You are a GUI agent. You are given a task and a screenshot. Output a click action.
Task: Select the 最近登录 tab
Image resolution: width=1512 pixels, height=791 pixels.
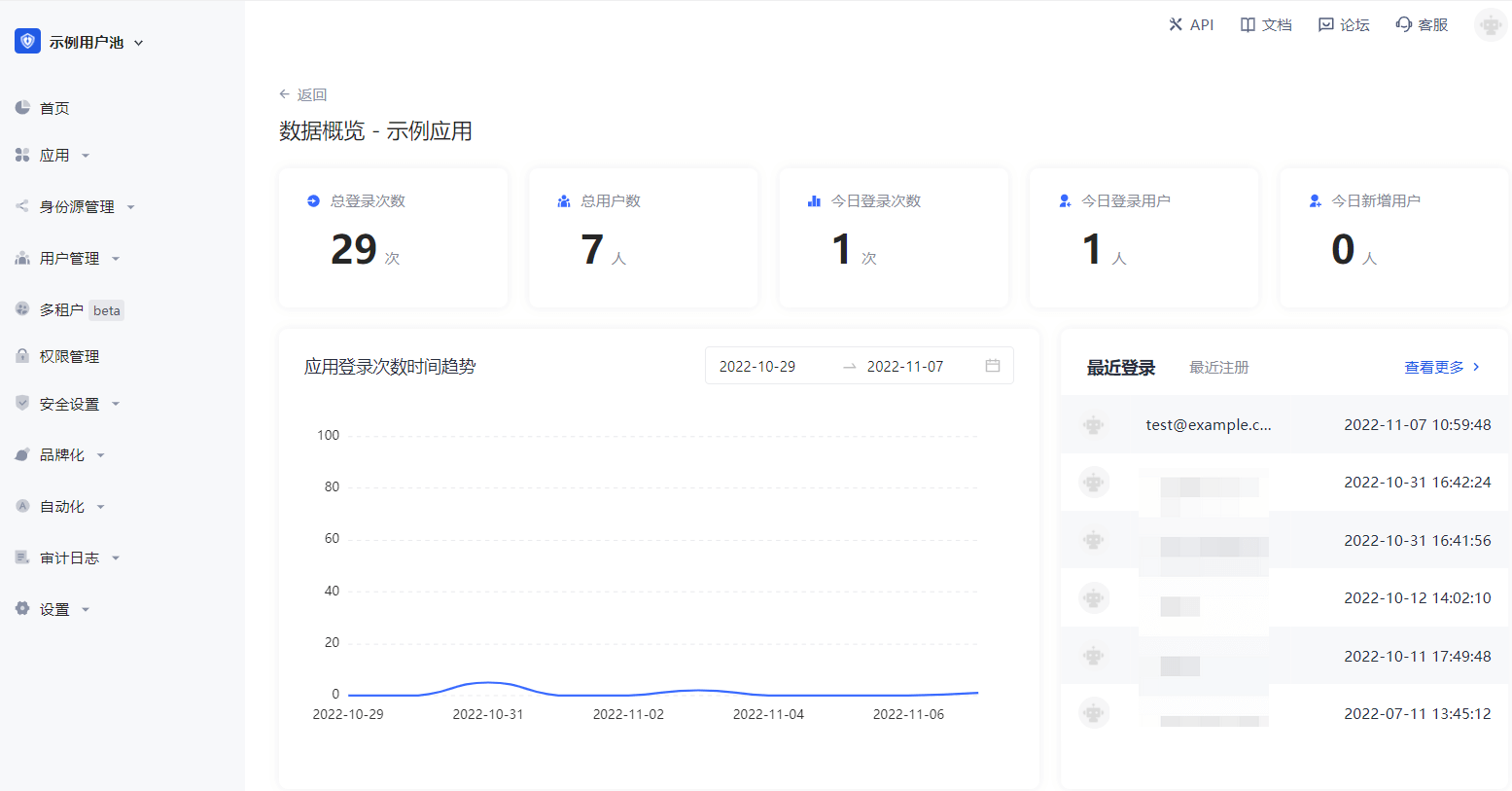tap(1120, 368)
